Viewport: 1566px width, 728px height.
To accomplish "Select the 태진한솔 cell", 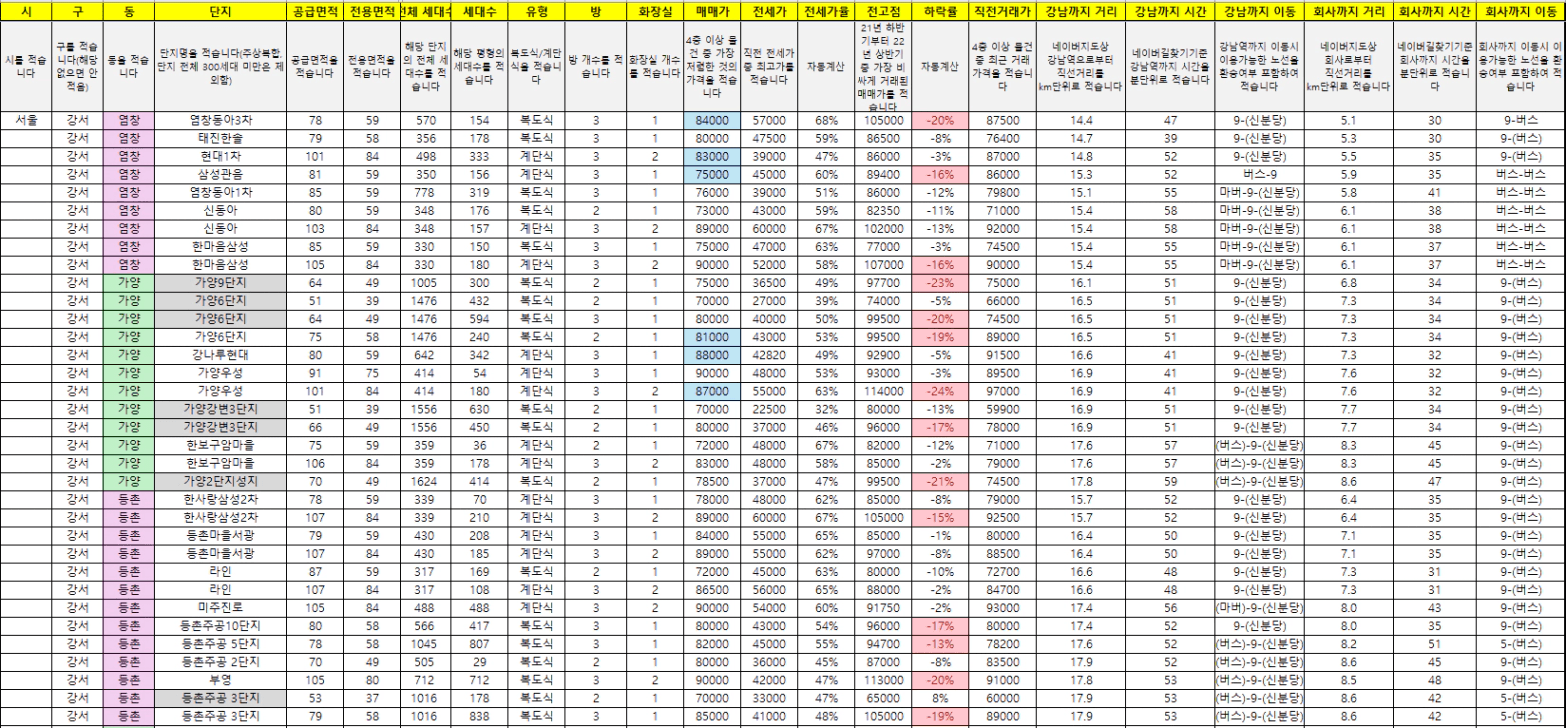I will (x=219, y=138).
